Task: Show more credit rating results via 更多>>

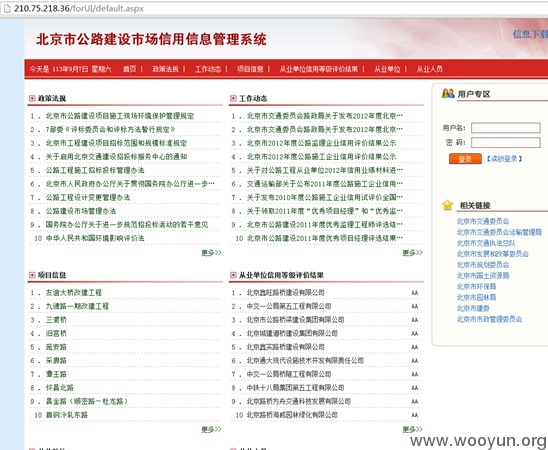Action: pos(412,429)
